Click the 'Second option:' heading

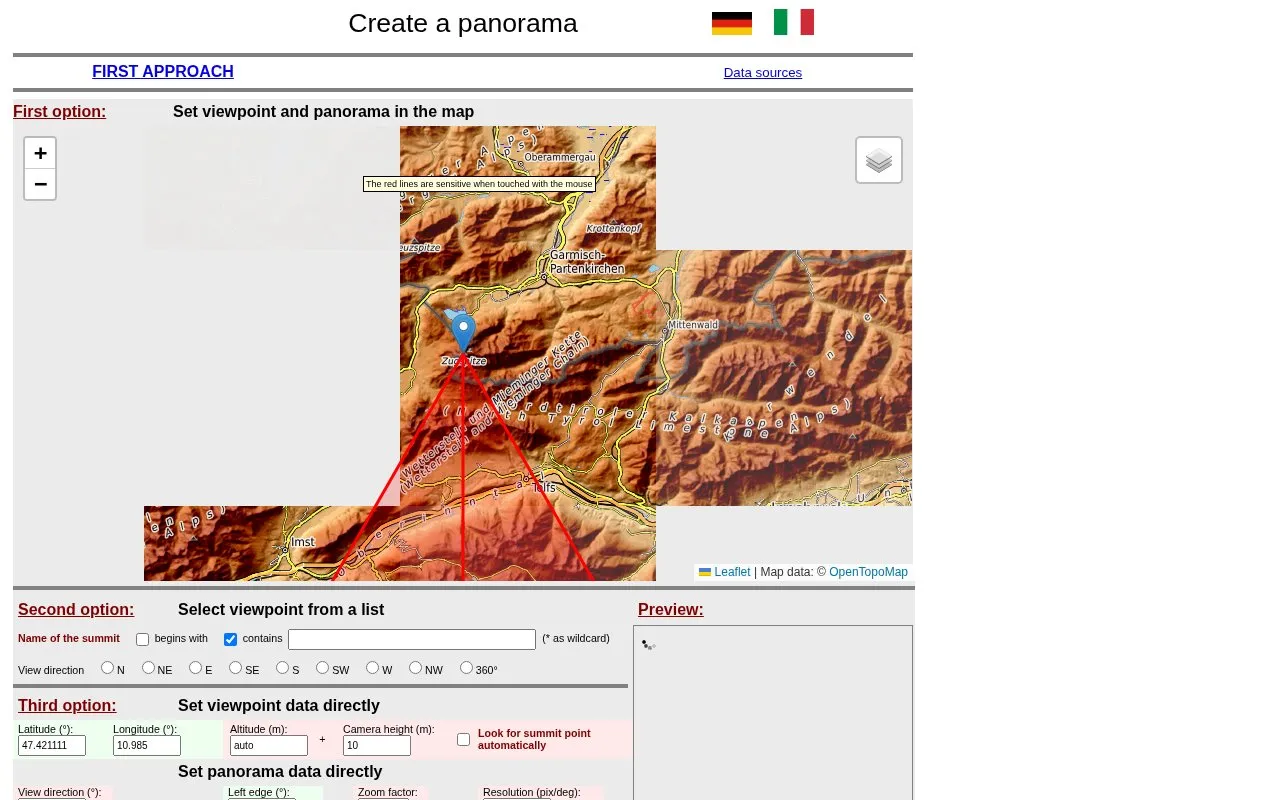tap(76, 610)
